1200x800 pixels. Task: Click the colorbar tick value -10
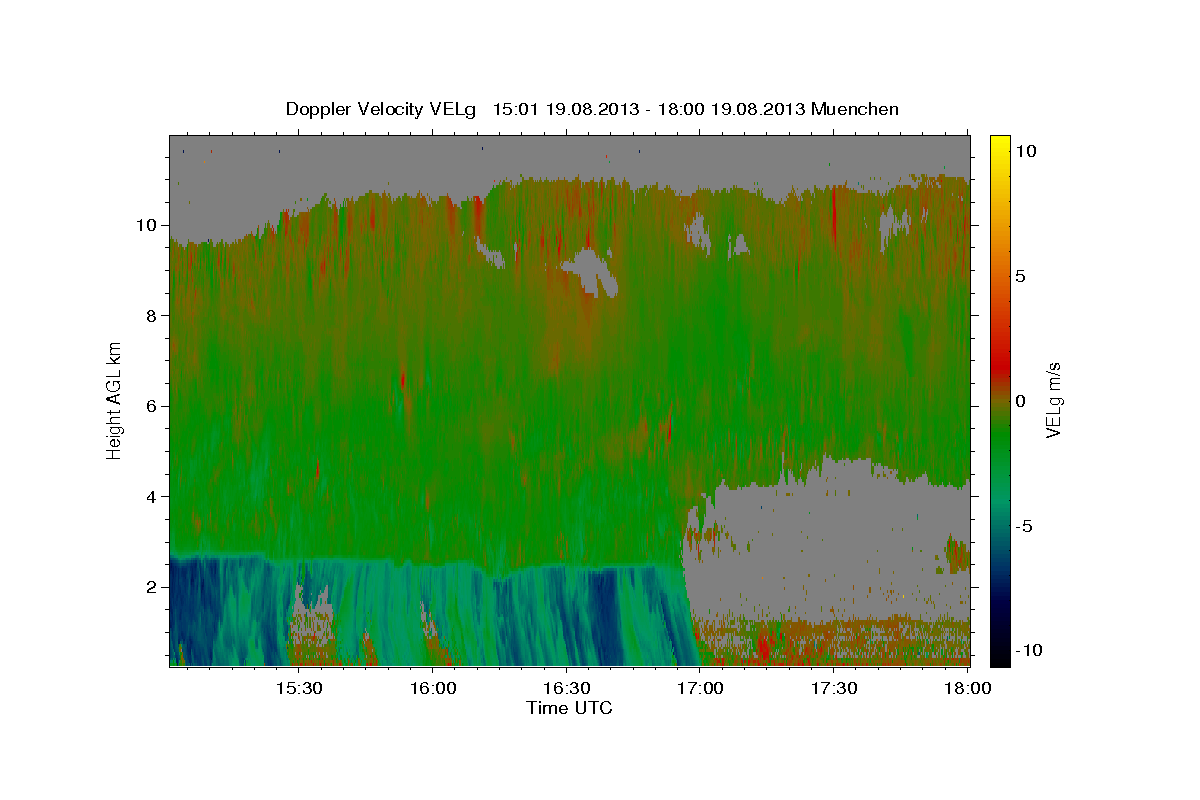tap(1029, 650)
